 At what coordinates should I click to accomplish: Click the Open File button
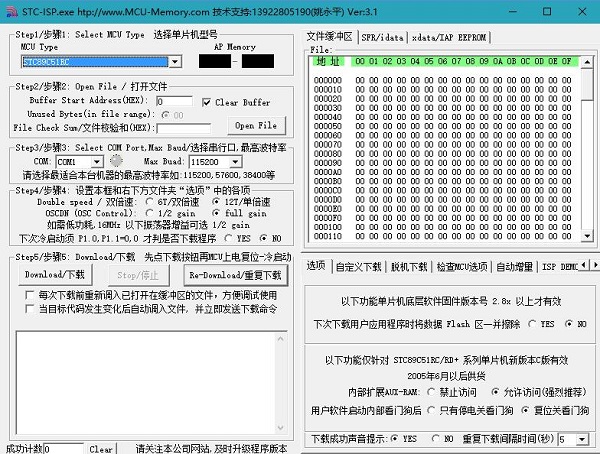tap(256, 126)
